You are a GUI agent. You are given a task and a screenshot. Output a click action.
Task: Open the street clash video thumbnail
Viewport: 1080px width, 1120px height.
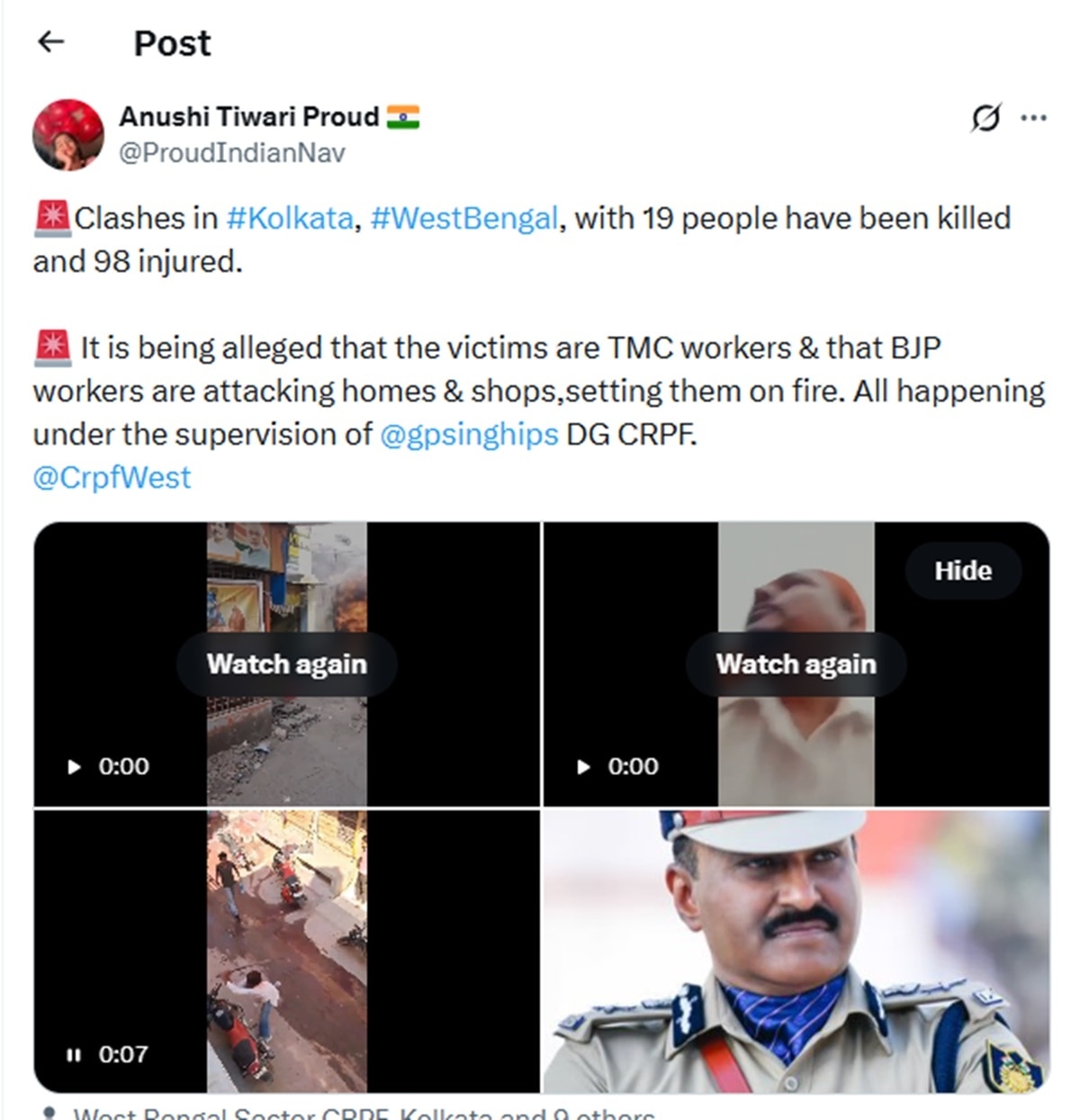tap(287, 952)
